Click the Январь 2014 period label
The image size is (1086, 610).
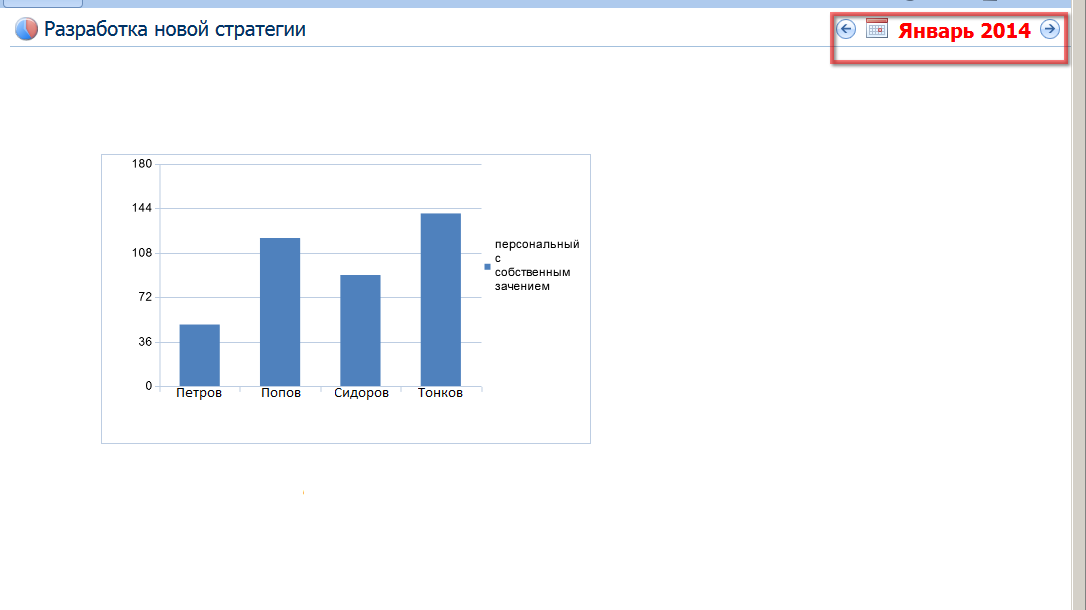coord(964,31)
